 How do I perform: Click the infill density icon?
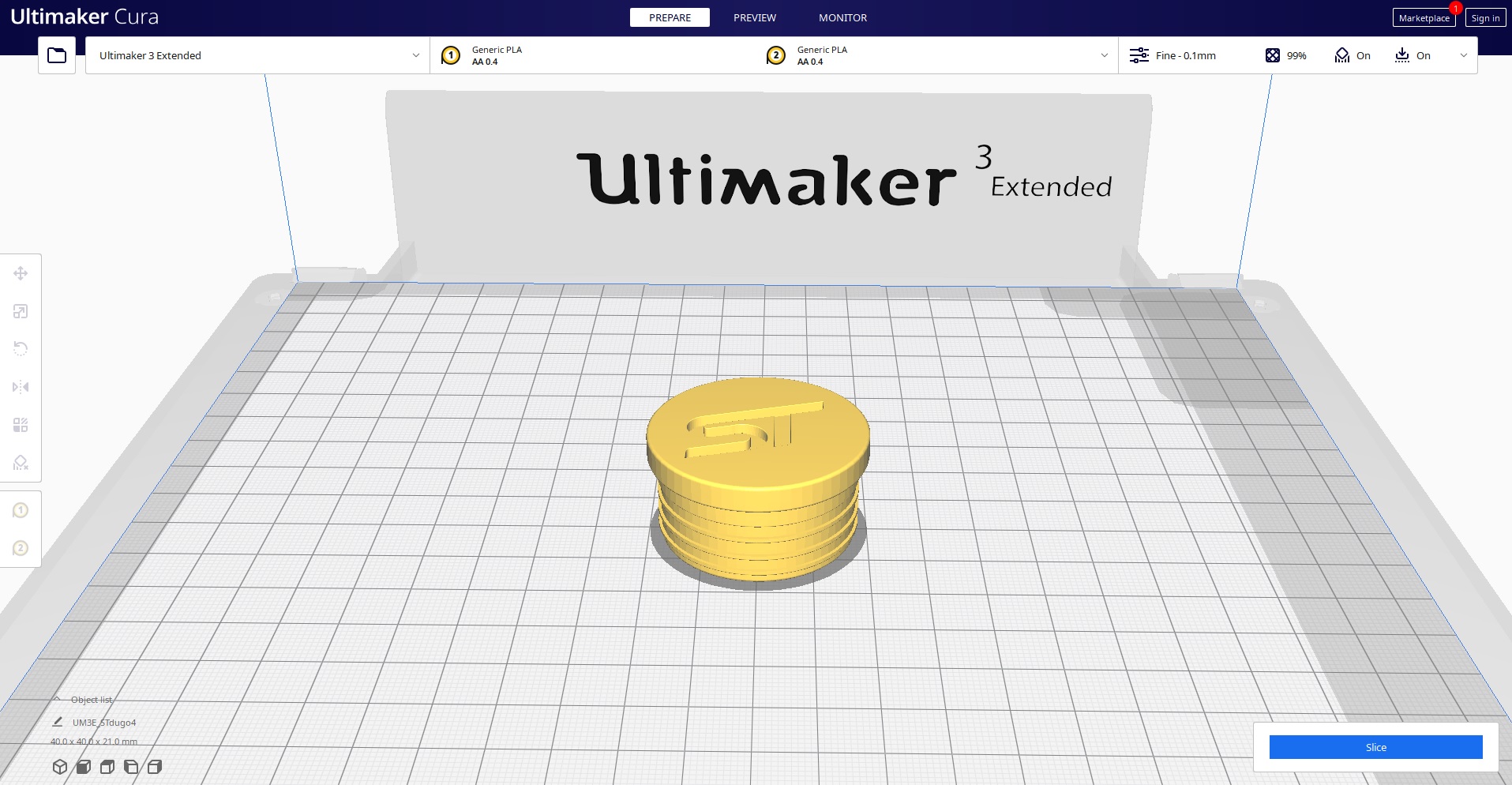point(1273,55)
